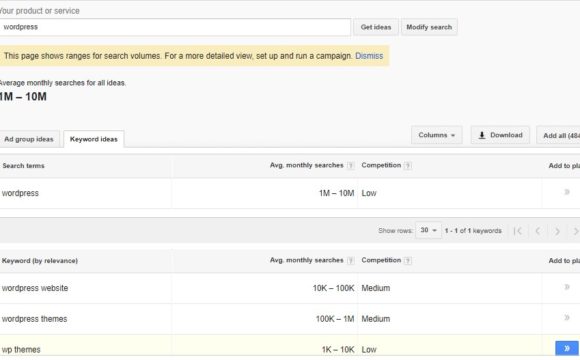This screenshot has width=580, height=360.
Task: Select the Keyword ideas tab
Action: 94,139
